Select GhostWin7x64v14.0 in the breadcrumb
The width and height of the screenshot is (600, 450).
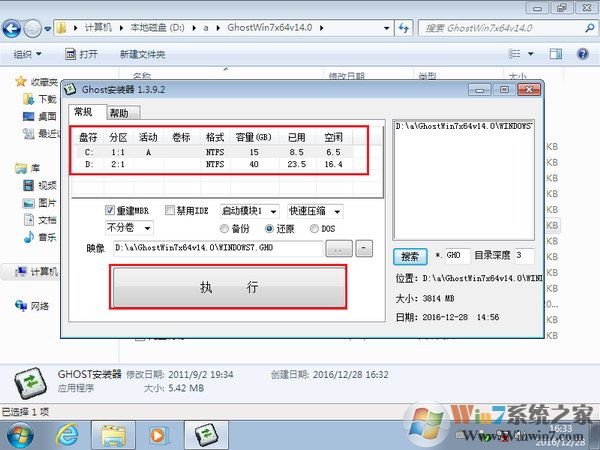[x=269, y=28]
